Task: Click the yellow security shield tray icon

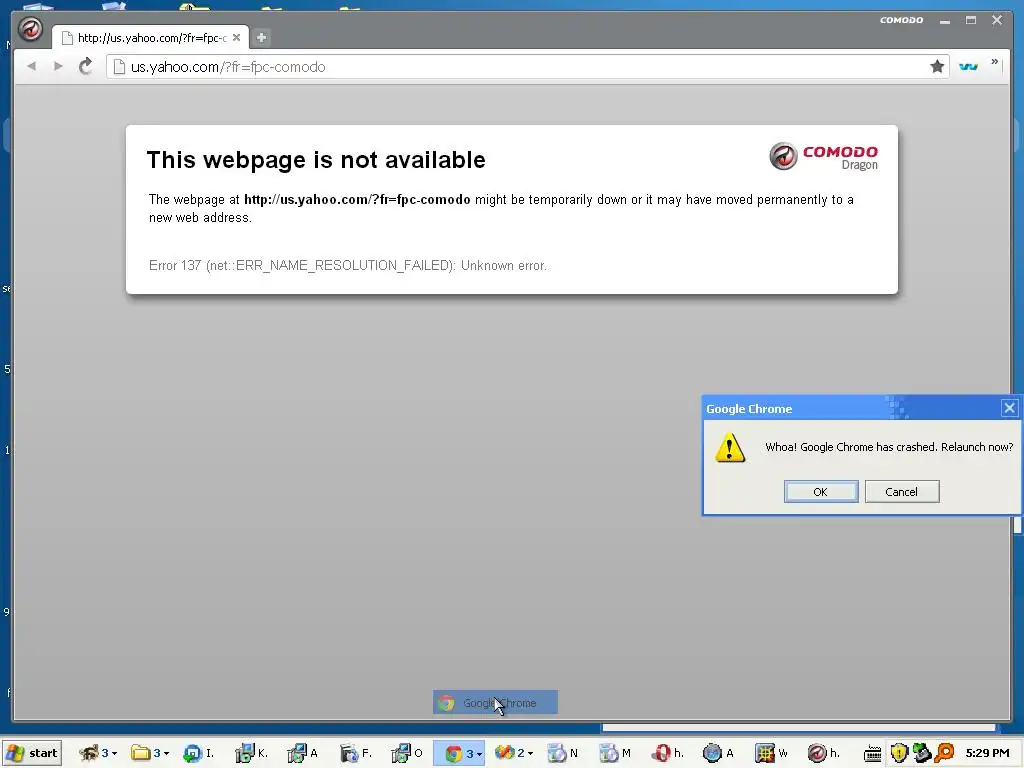Action: 899,753
